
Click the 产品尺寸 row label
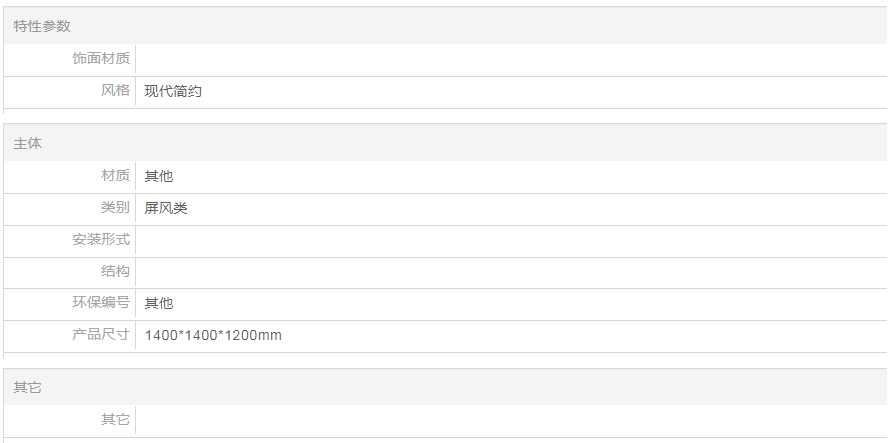tap(101, 335)
